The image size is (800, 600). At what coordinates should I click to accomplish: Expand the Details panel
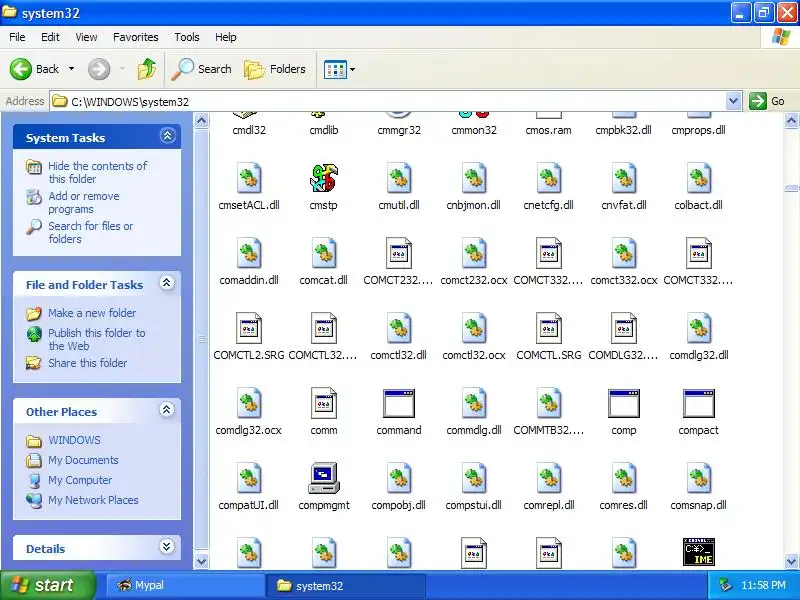[x=167, y=547]
